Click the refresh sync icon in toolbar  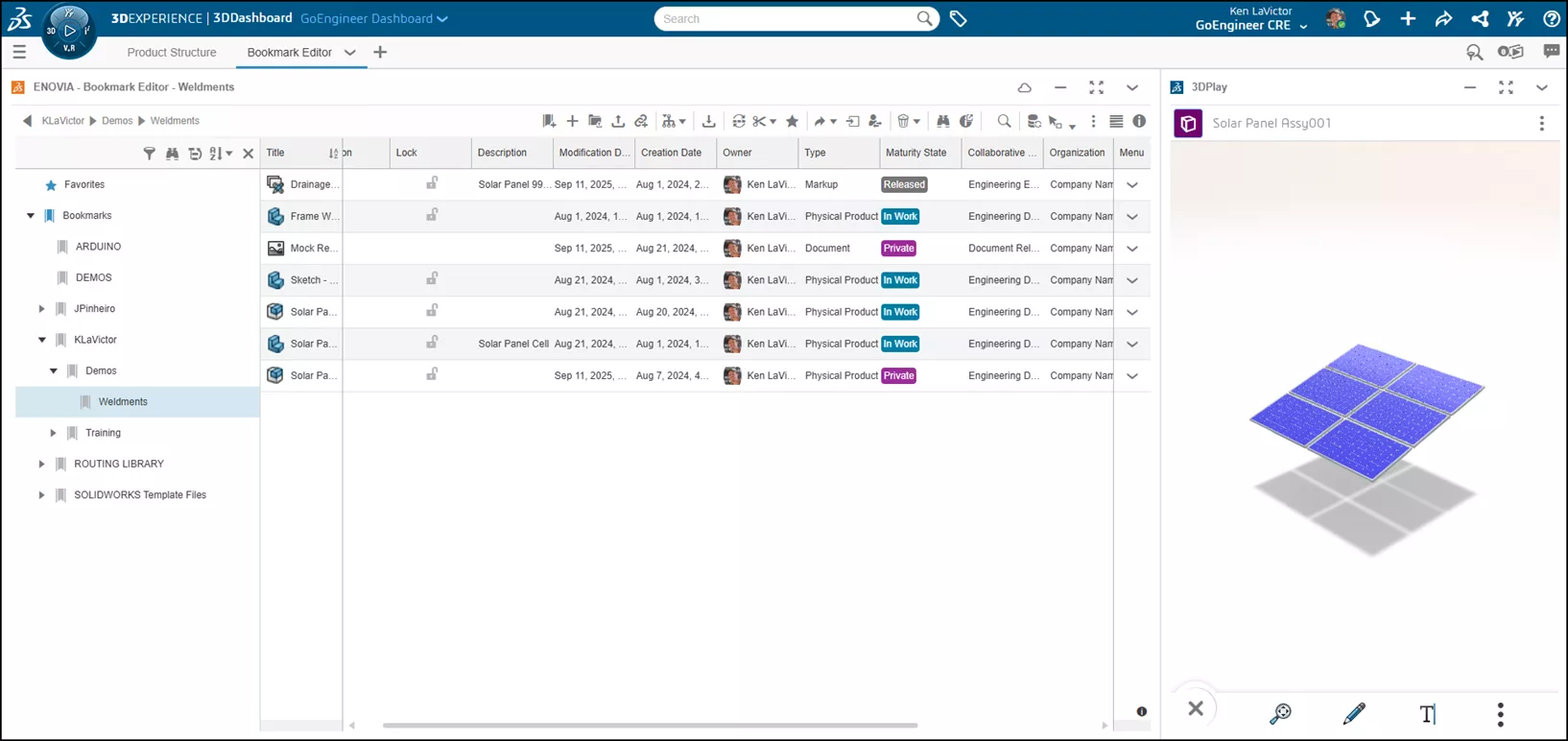pos(738,121)
